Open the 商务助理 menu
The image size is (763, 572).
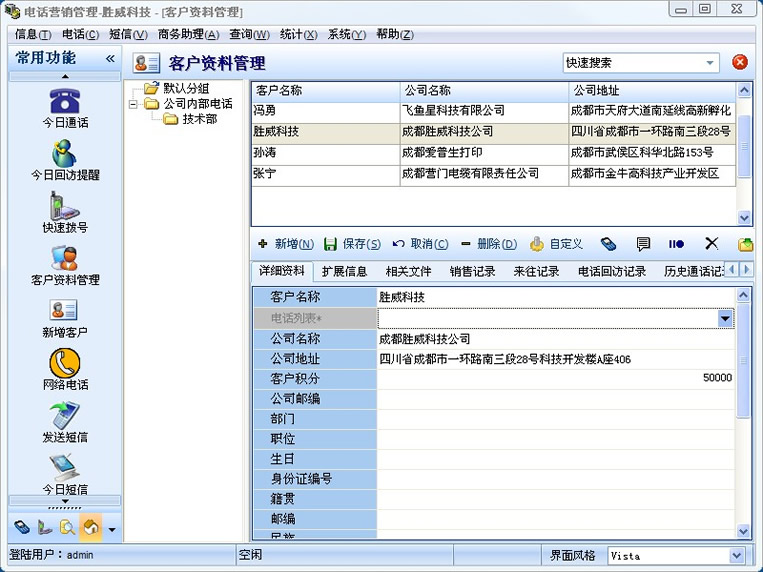pos(188,34)
